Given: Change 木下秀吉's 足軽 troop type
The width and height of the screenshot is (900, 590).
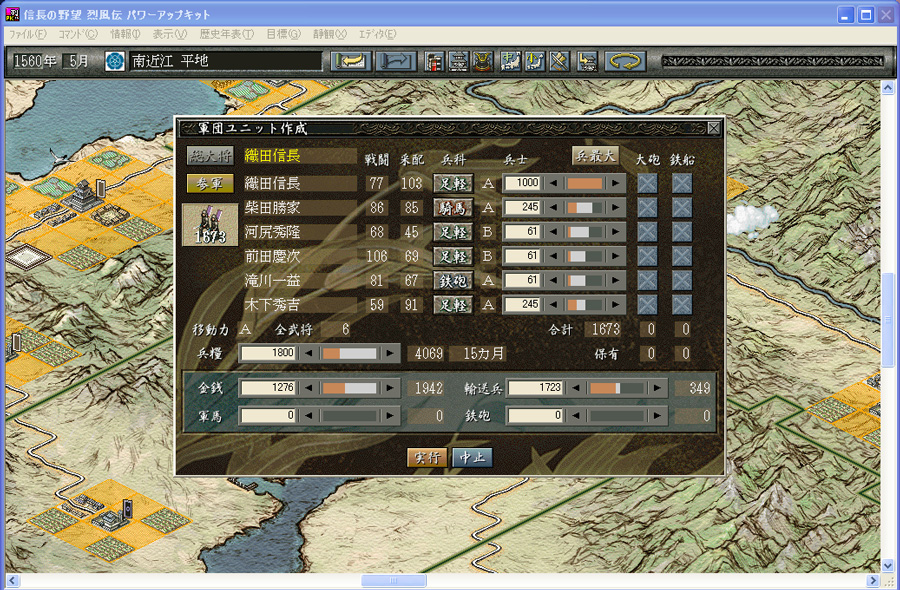Looking at the screenshot, I should pos(453,305).
